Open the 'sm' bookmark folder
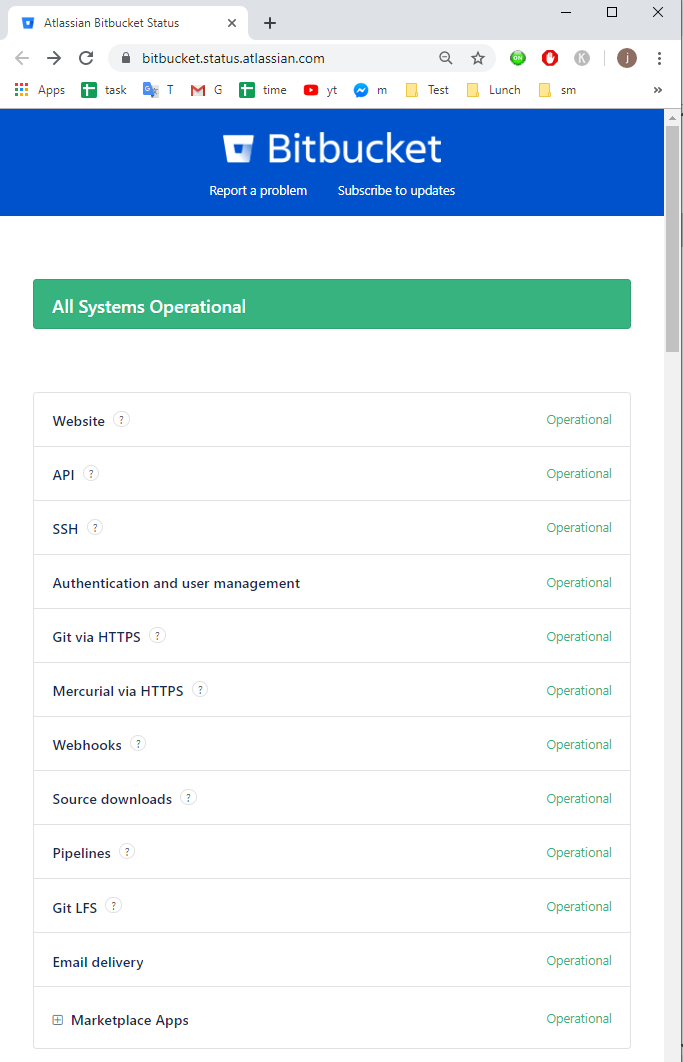The image size is (683, 1062). coord(558,90)
